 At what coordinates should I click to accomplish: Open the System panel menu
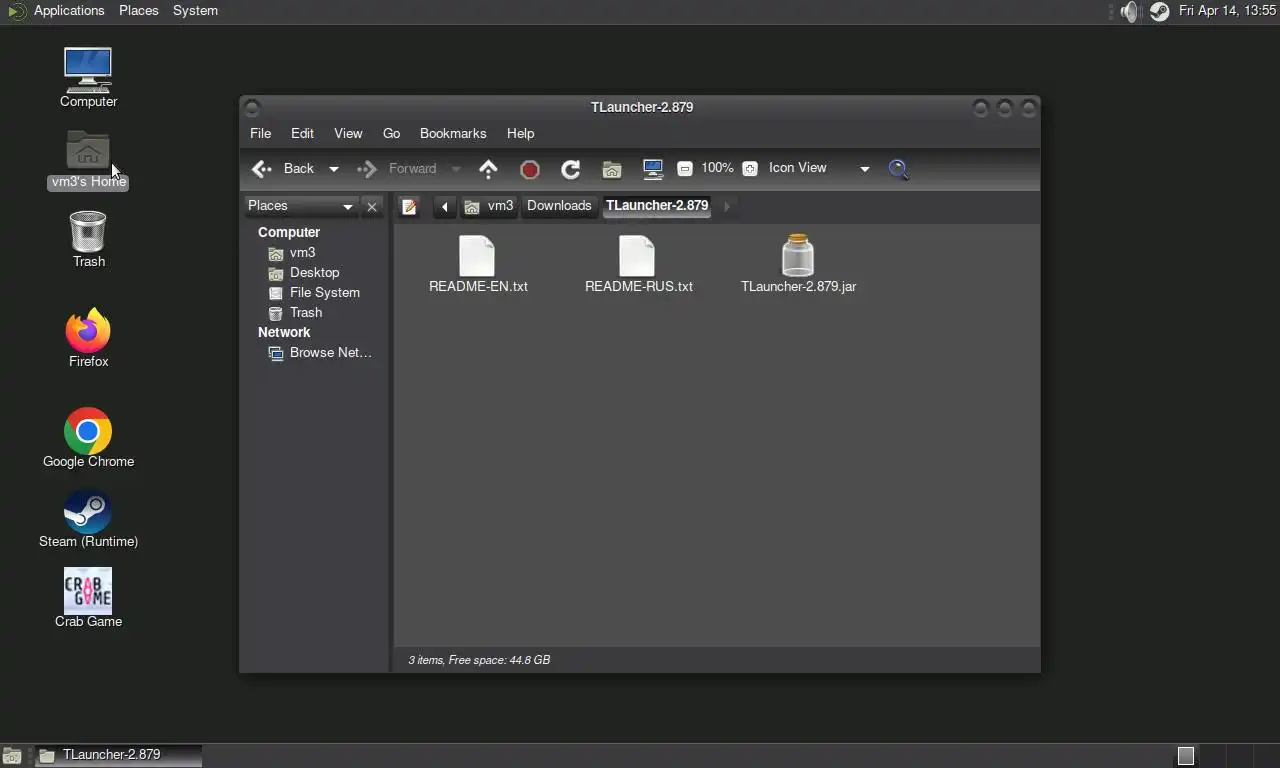tap(195, 11)
